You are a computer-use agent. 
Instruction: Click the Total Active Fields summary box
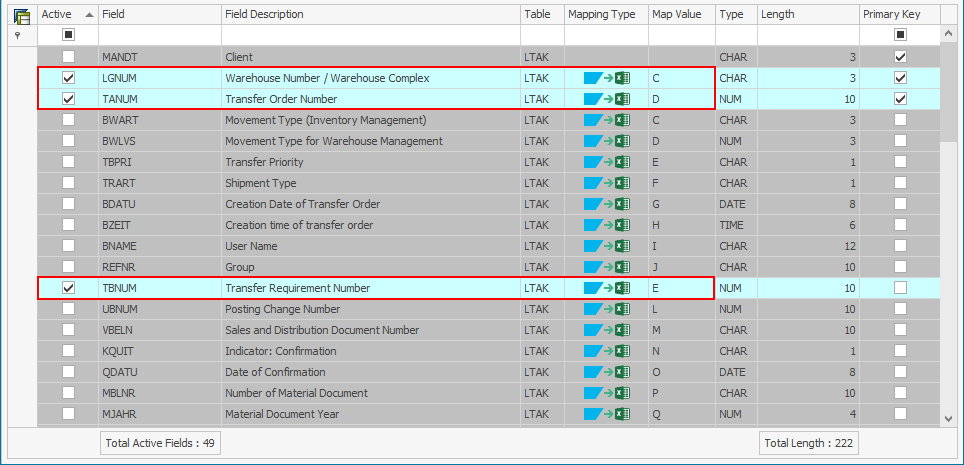pos(161,443)
